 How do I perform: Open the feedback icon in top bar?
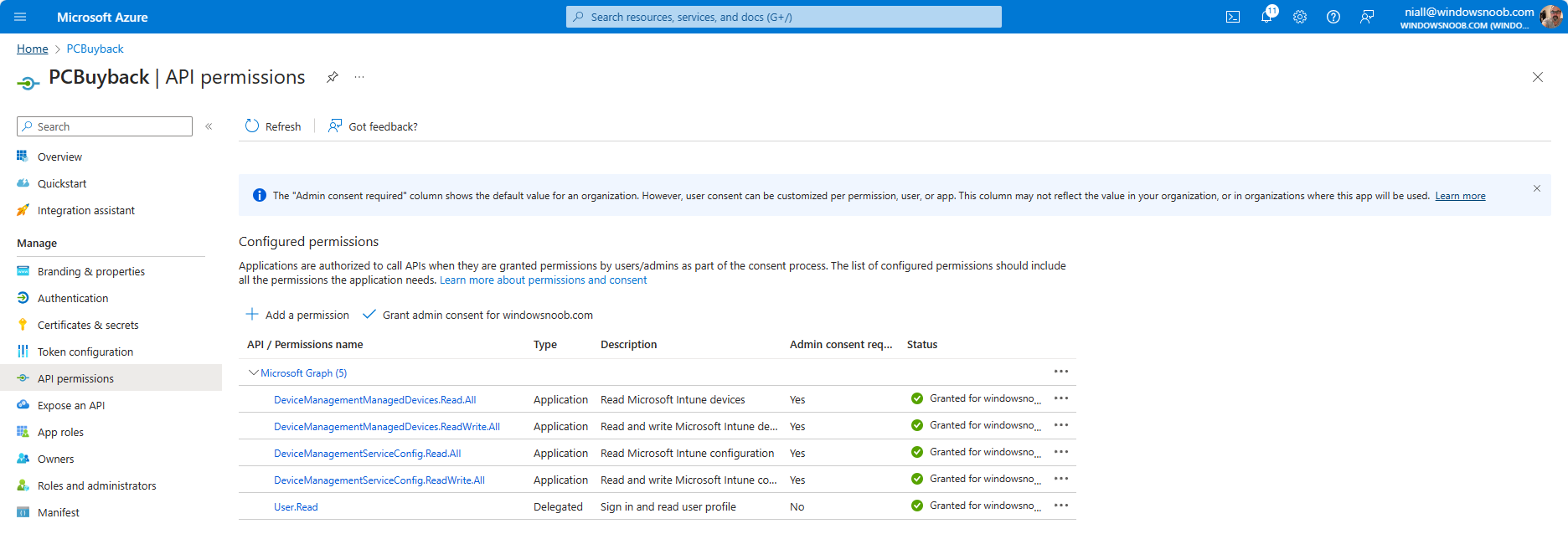tap(1367, 17)
